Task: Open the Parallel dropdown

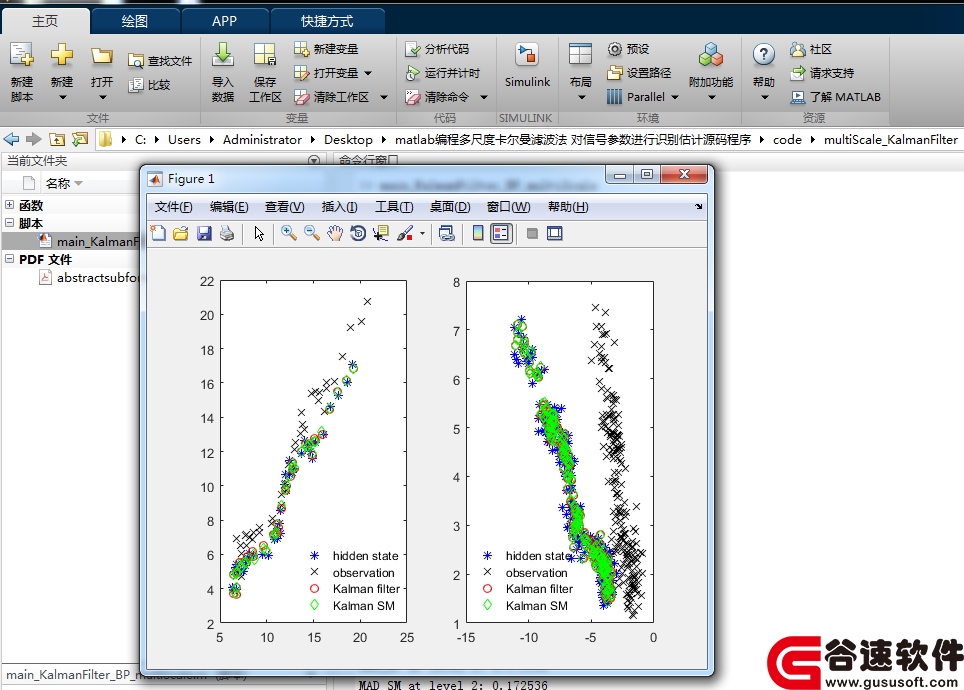Action: (642, 97)
